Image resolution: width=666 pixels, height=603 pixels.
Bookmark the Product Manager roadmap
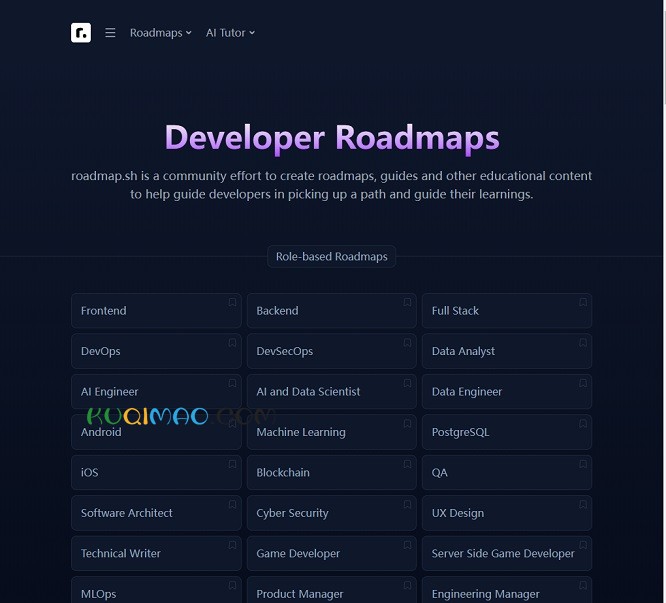(407, 585)
